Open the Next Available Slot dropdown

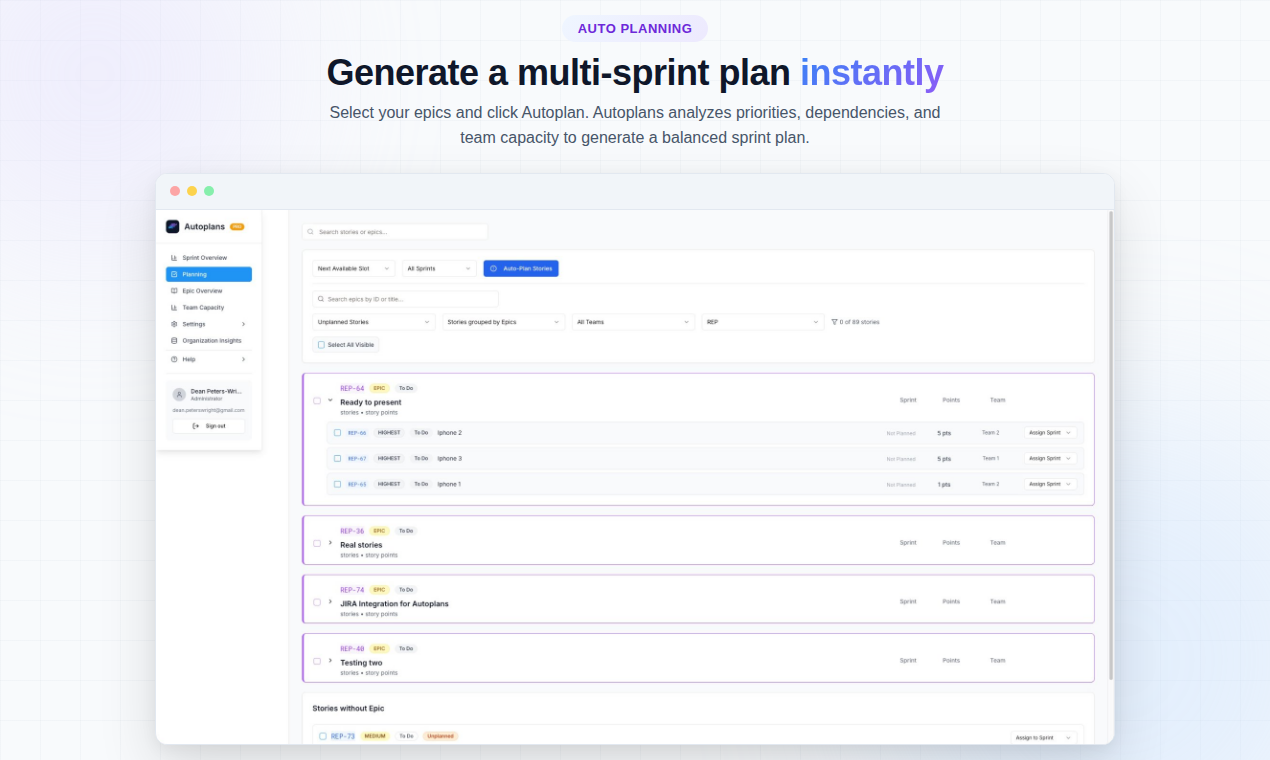pyautogui.click(x=353, y=268)
